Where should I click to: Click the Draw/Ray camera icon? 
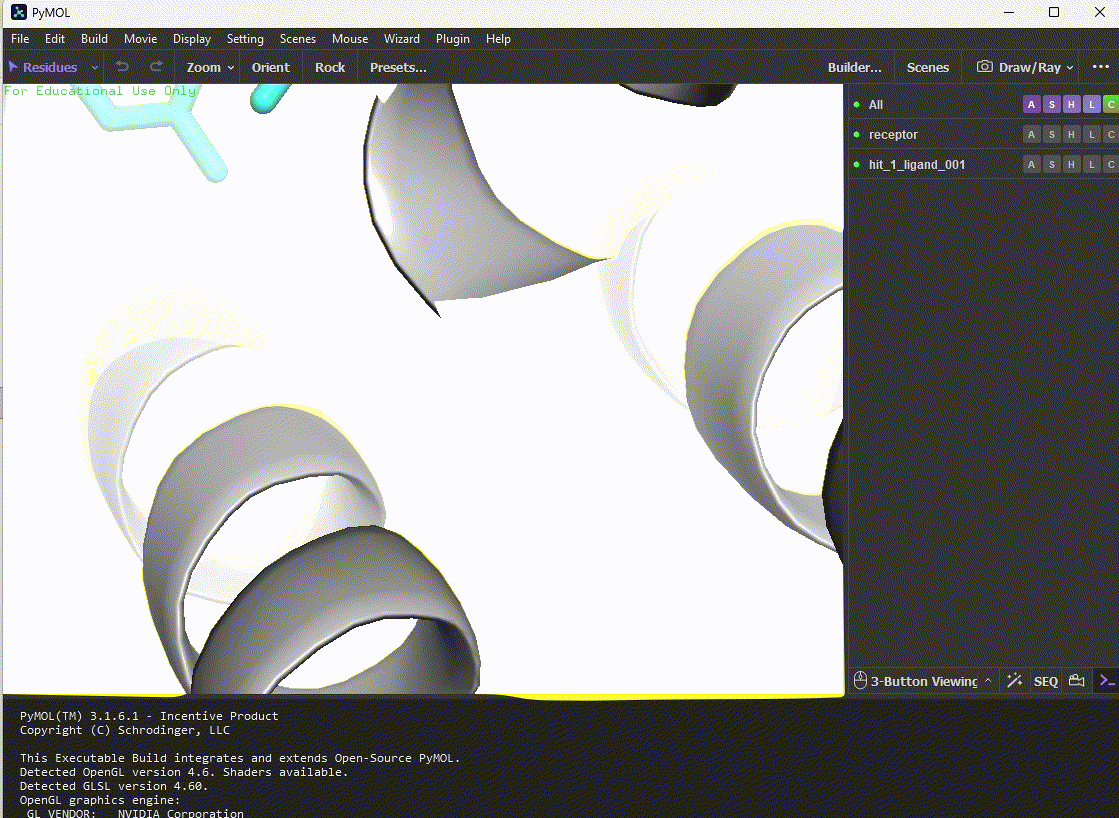984,66
